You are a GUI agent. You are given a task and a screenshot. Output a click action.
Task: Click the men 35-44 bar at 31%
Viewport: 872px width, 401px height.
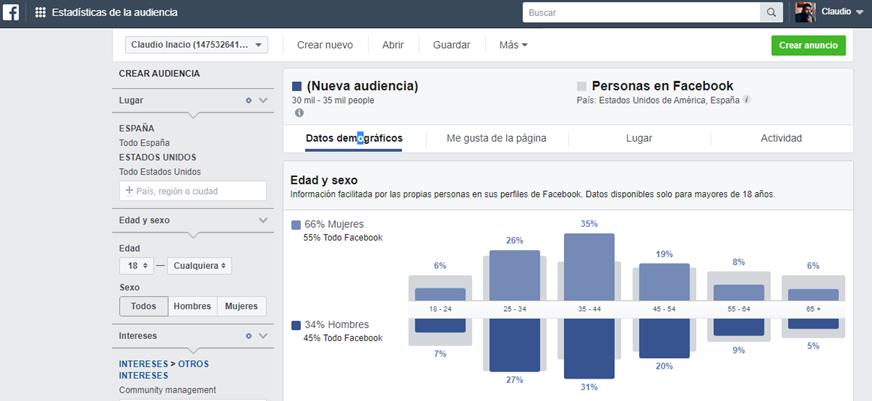(589, 348)
